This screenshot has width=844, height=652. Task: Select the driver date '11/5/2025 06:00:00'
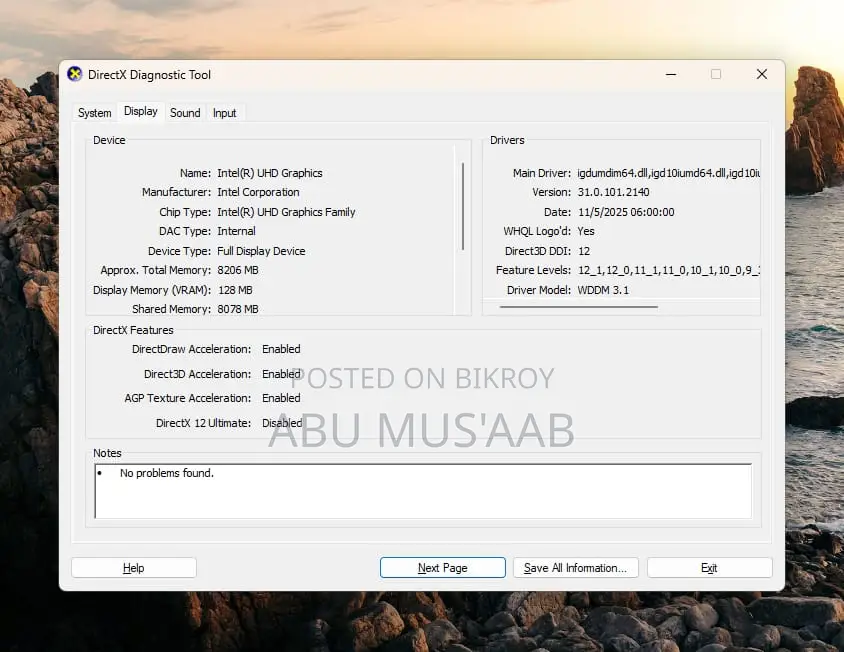click(626, 212)
